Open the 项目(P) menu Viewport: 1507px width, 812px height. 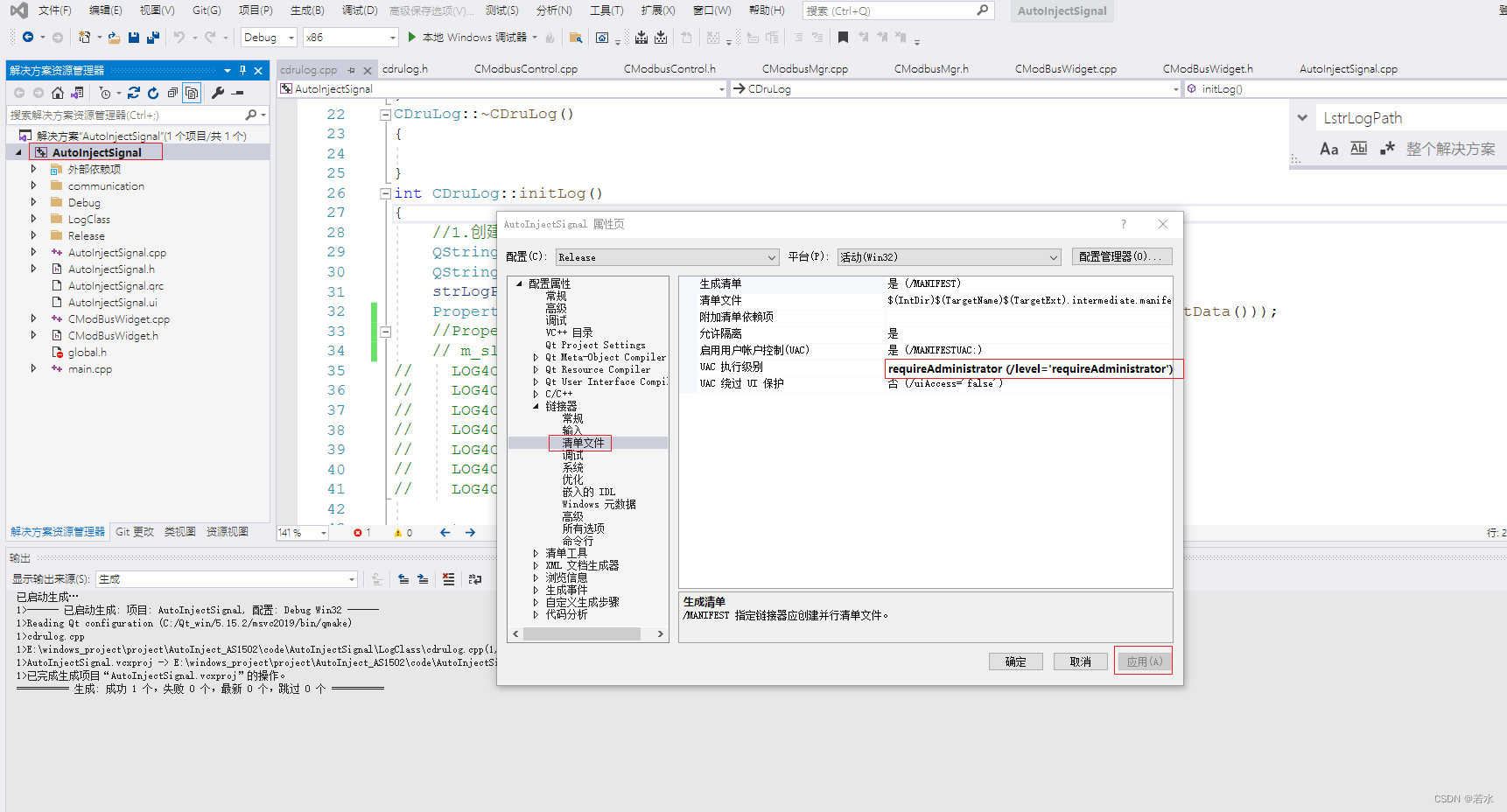pos(255,10)
